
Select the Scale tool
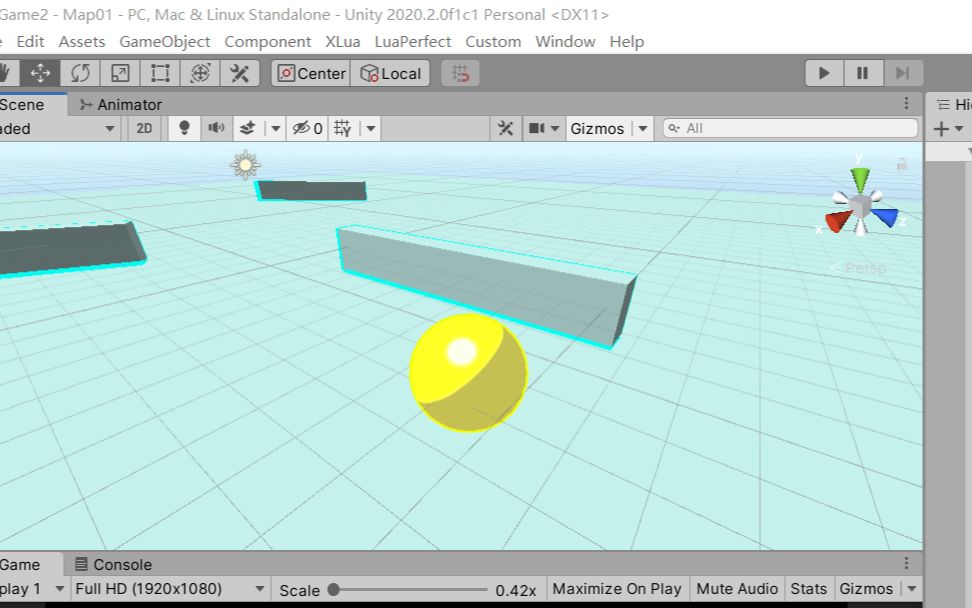pyautogui.click(x=119, y=72)
